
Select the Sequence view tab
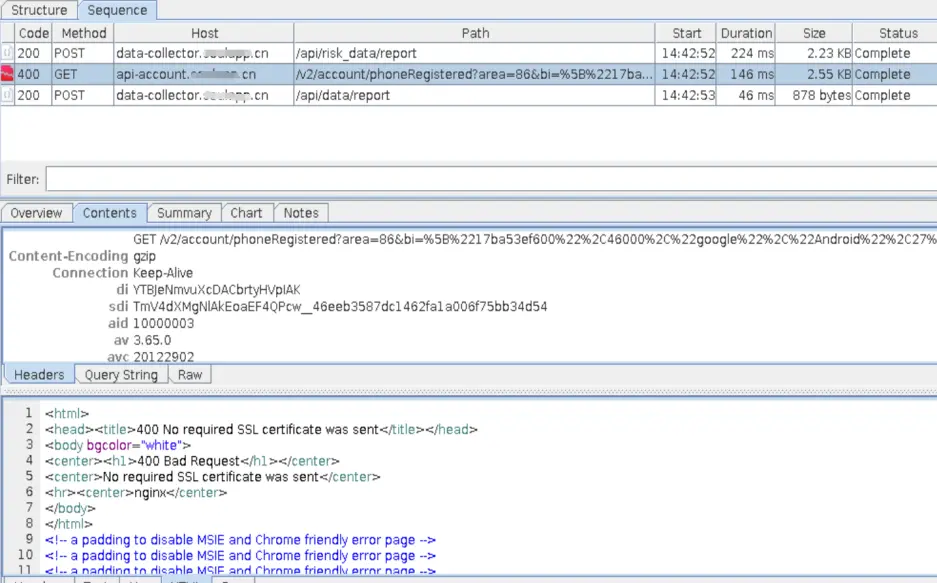tap(117, 10)
